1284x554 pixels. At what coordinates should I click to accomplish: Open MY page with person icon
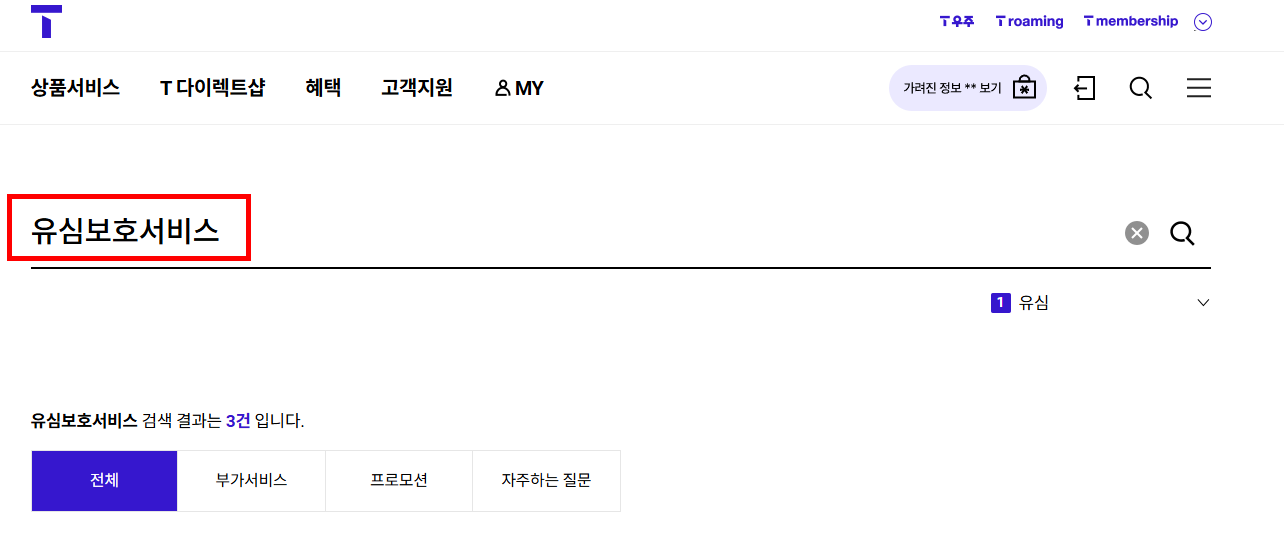[519, 88]
